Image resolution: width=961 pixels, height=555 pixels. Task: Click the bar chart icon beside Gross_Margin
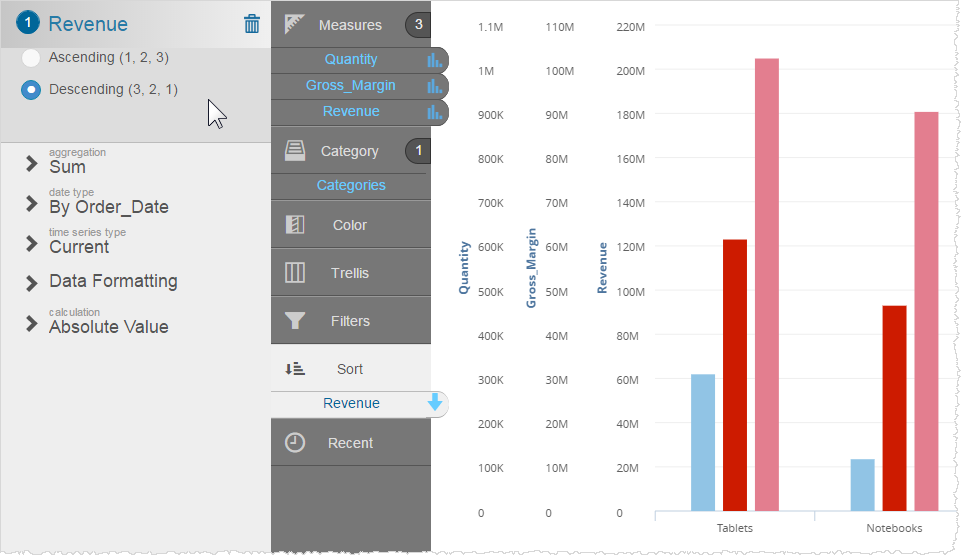click(434, 86)
